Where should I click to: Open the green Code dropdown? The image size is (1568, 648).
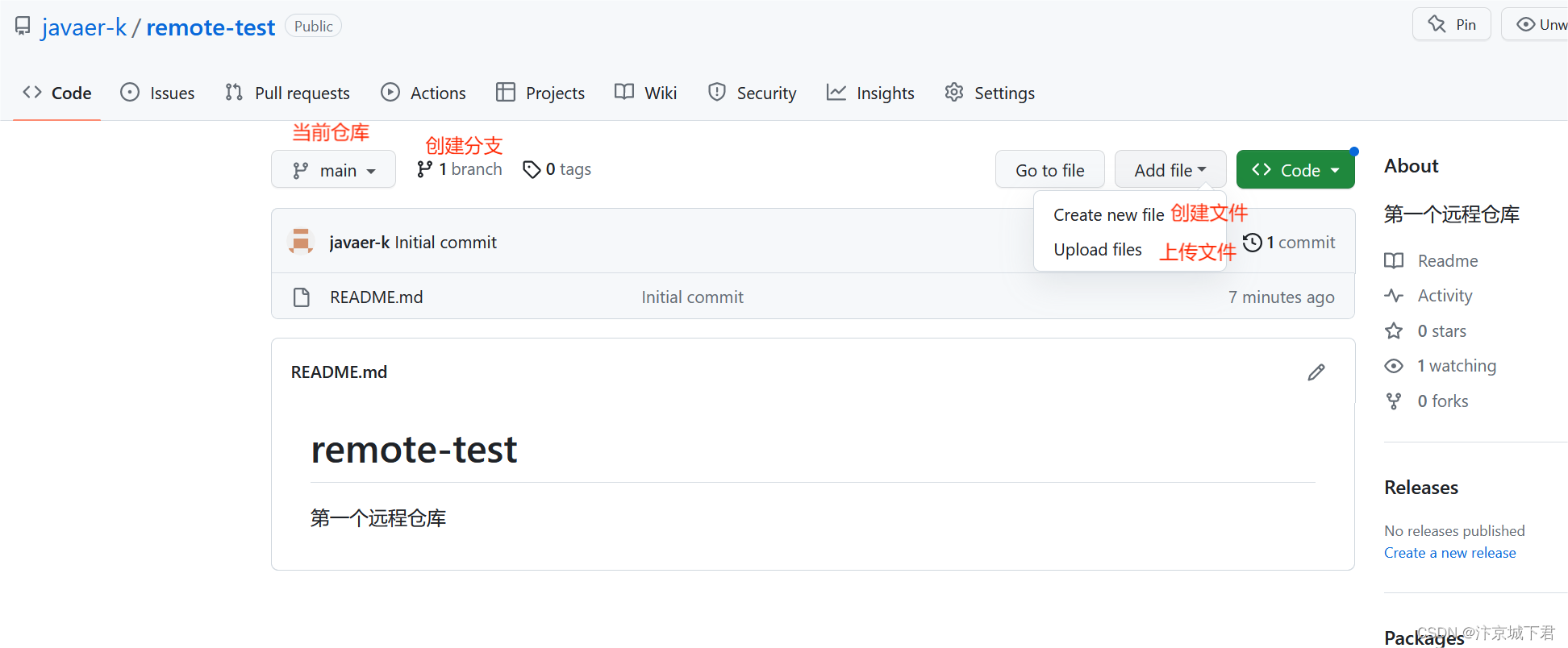(x=1295, y=170)
